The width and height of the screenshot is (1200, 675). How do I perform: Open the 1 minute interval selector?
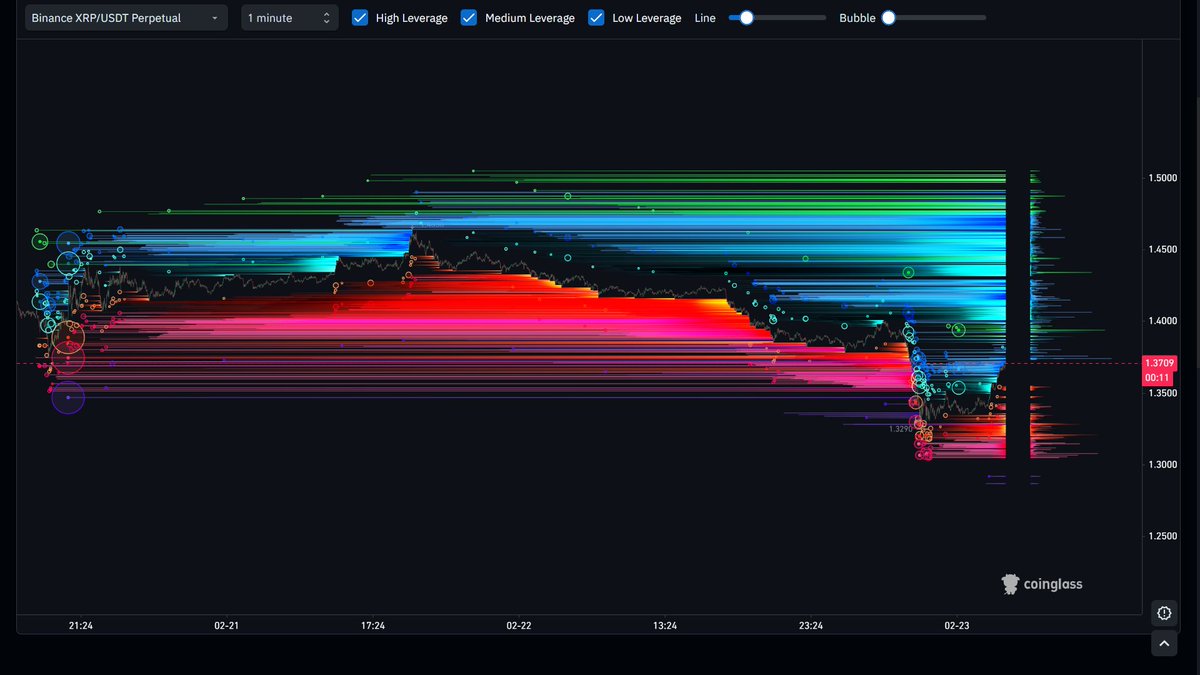tap(290, 18)
